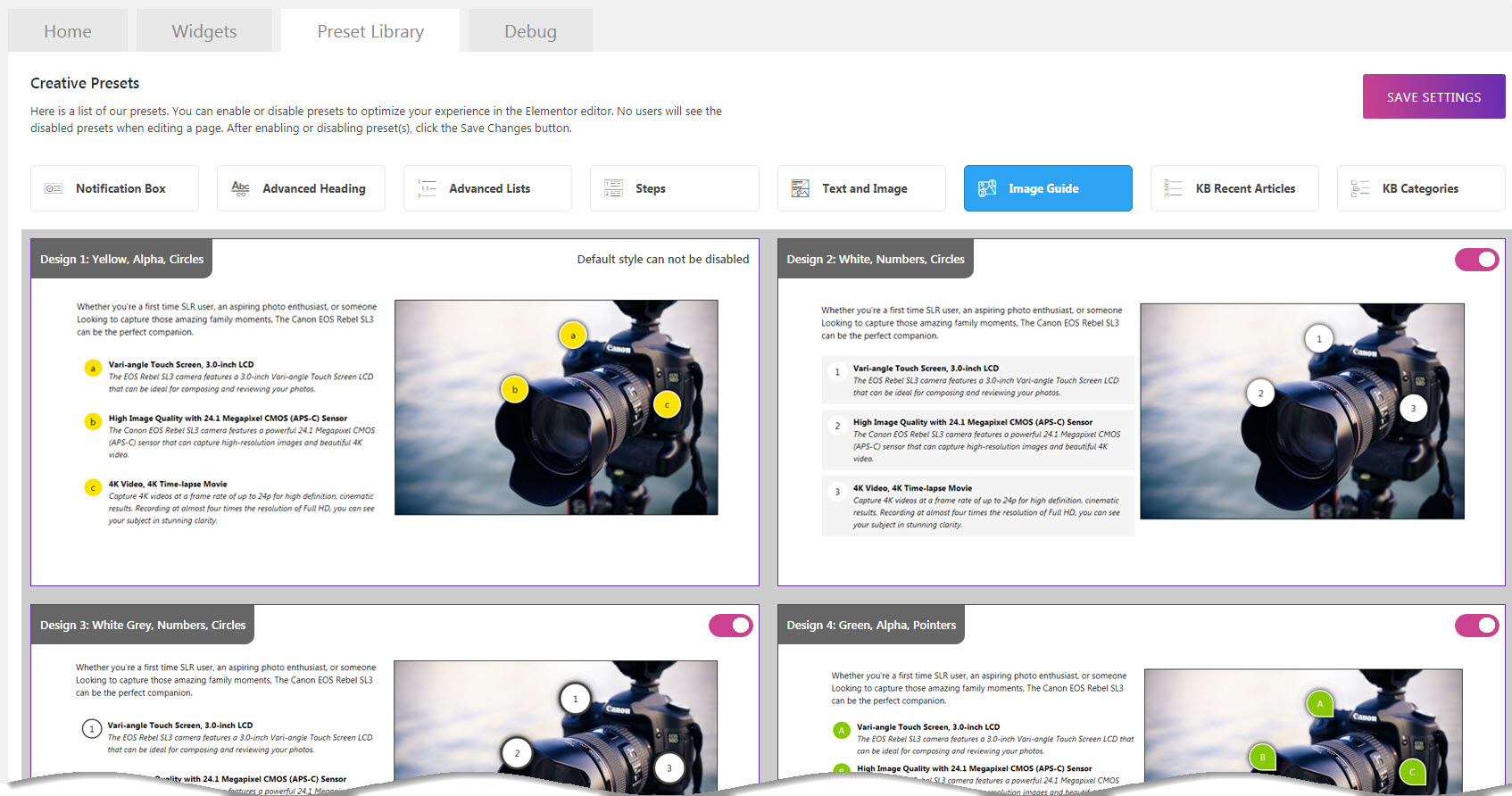
Task: Click the Save Settings button
Action: (x=1433, y=96)
